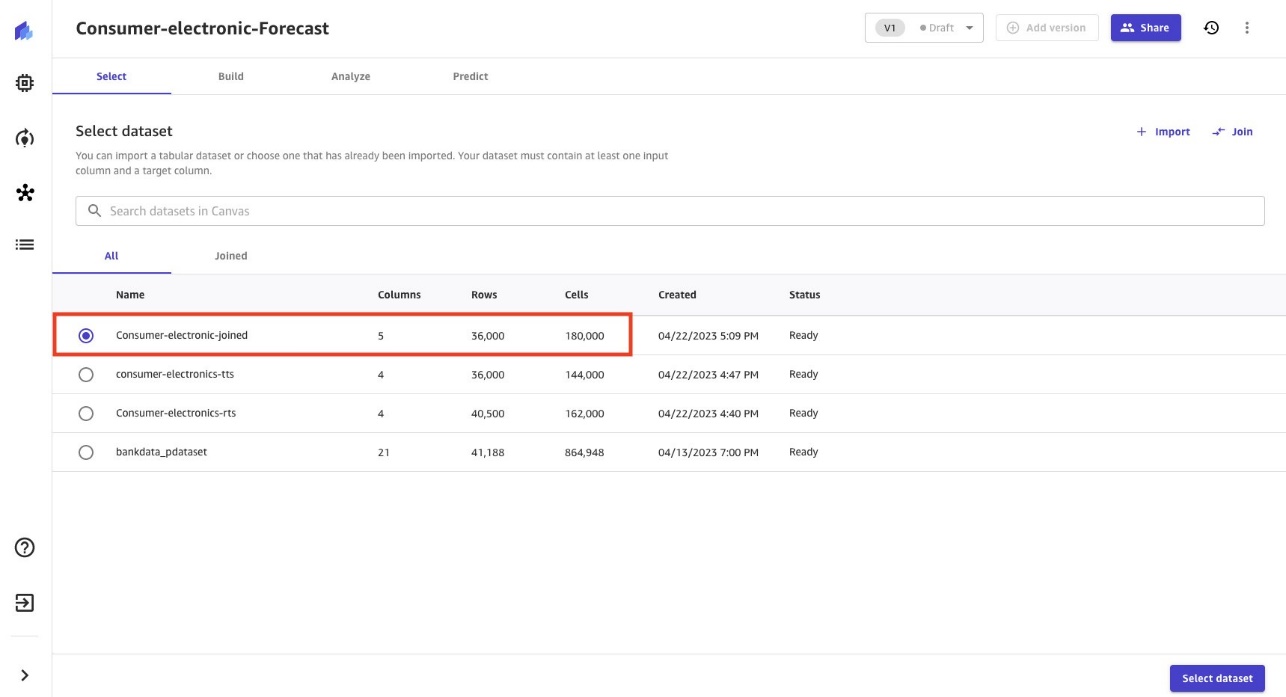
Task: Click the 04/13/2023 7:00 PM created date
Action: [x=708, y=452]
